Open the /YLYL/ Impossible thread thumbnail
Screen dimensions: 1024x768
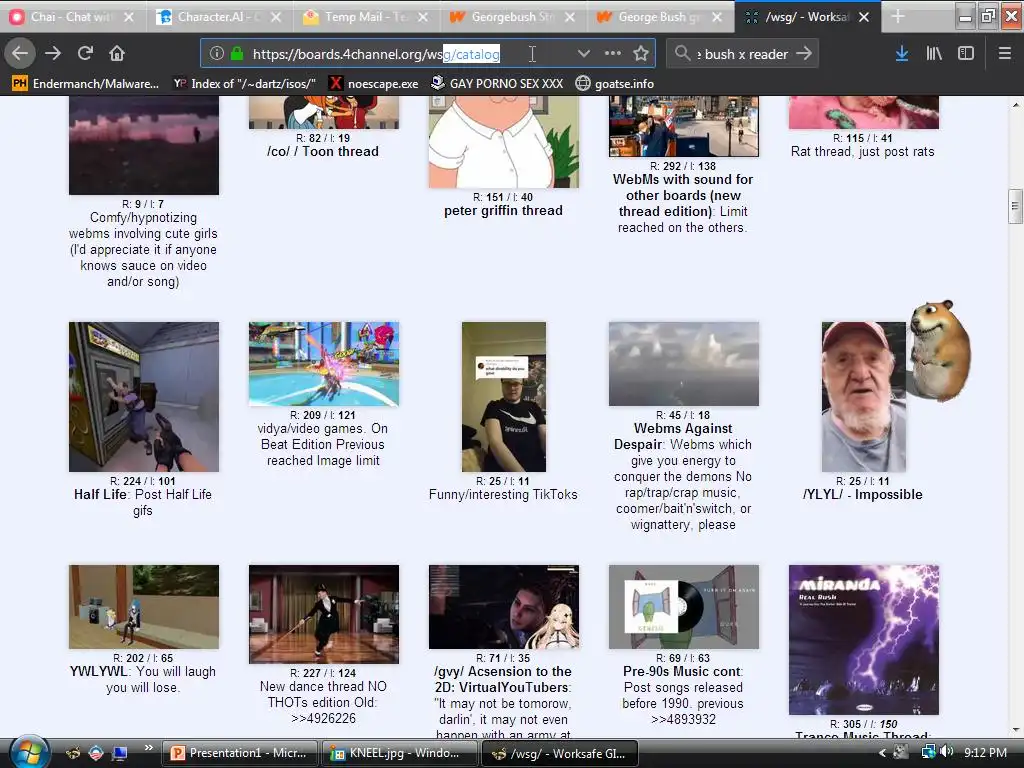pos(863,396)
